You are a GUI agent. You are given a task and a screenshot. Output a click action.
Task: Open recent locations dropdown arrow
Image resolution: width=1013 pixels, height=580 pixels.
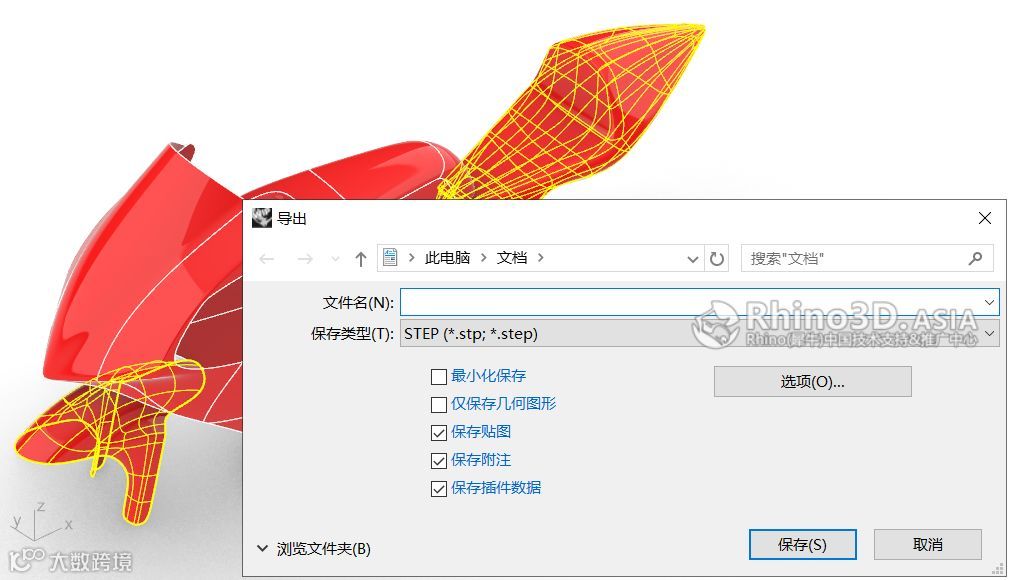(335, 259)
